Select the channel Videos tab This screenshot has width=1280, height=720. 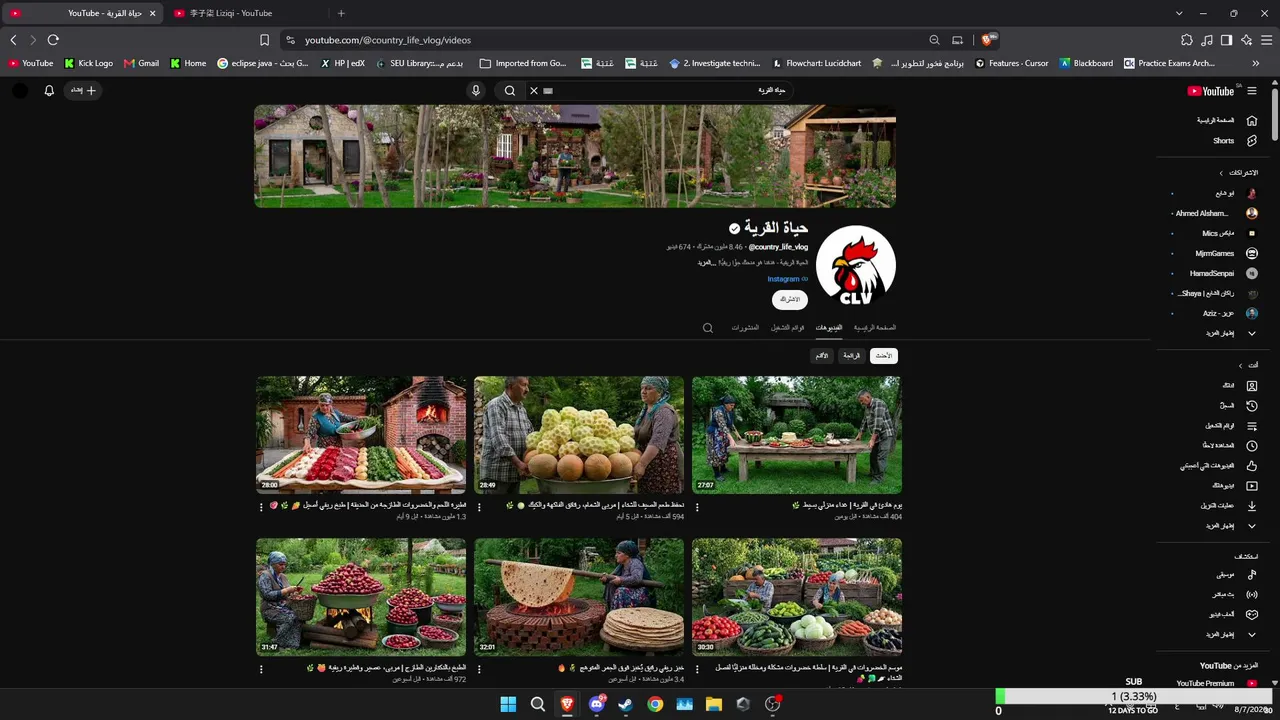(829, 328)
